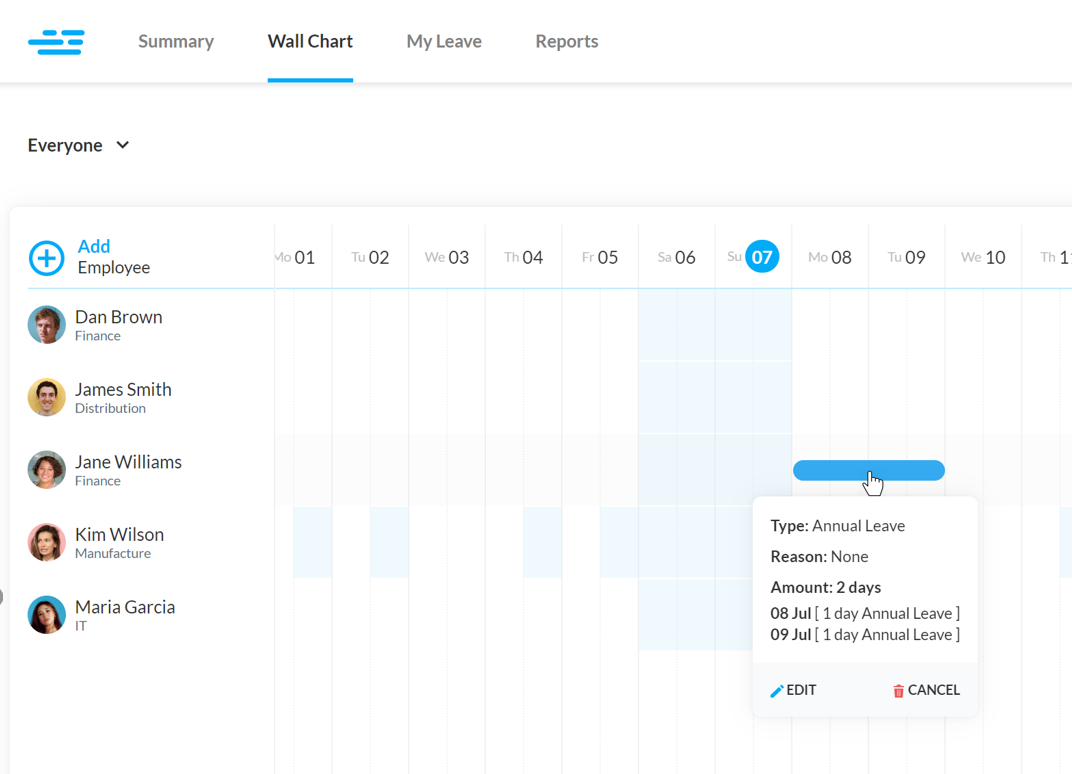The height and width of the screenshot is (774, 1072).
Task: Click Maria Garcia's IT department label
Action: pyautogui.click(x=81, y=626)
